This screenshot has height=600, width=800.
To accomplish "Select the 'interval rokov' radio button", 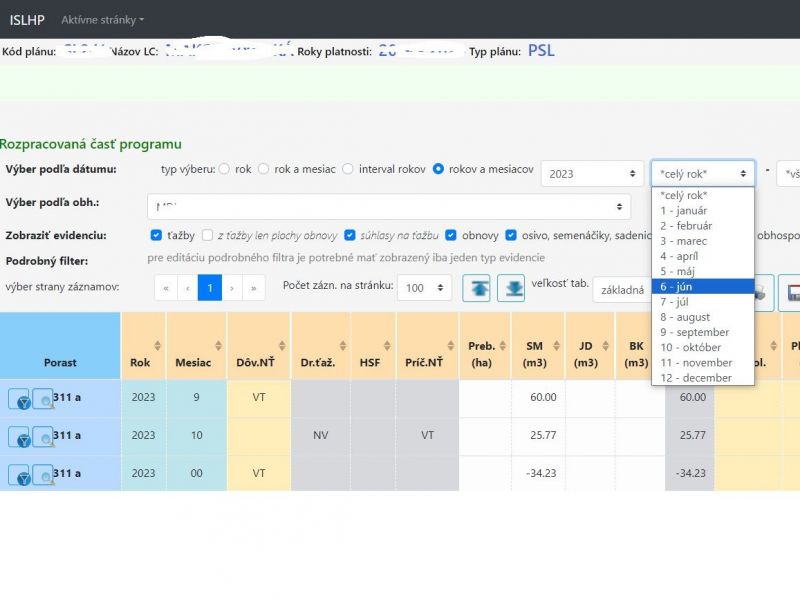I will 348,169.
